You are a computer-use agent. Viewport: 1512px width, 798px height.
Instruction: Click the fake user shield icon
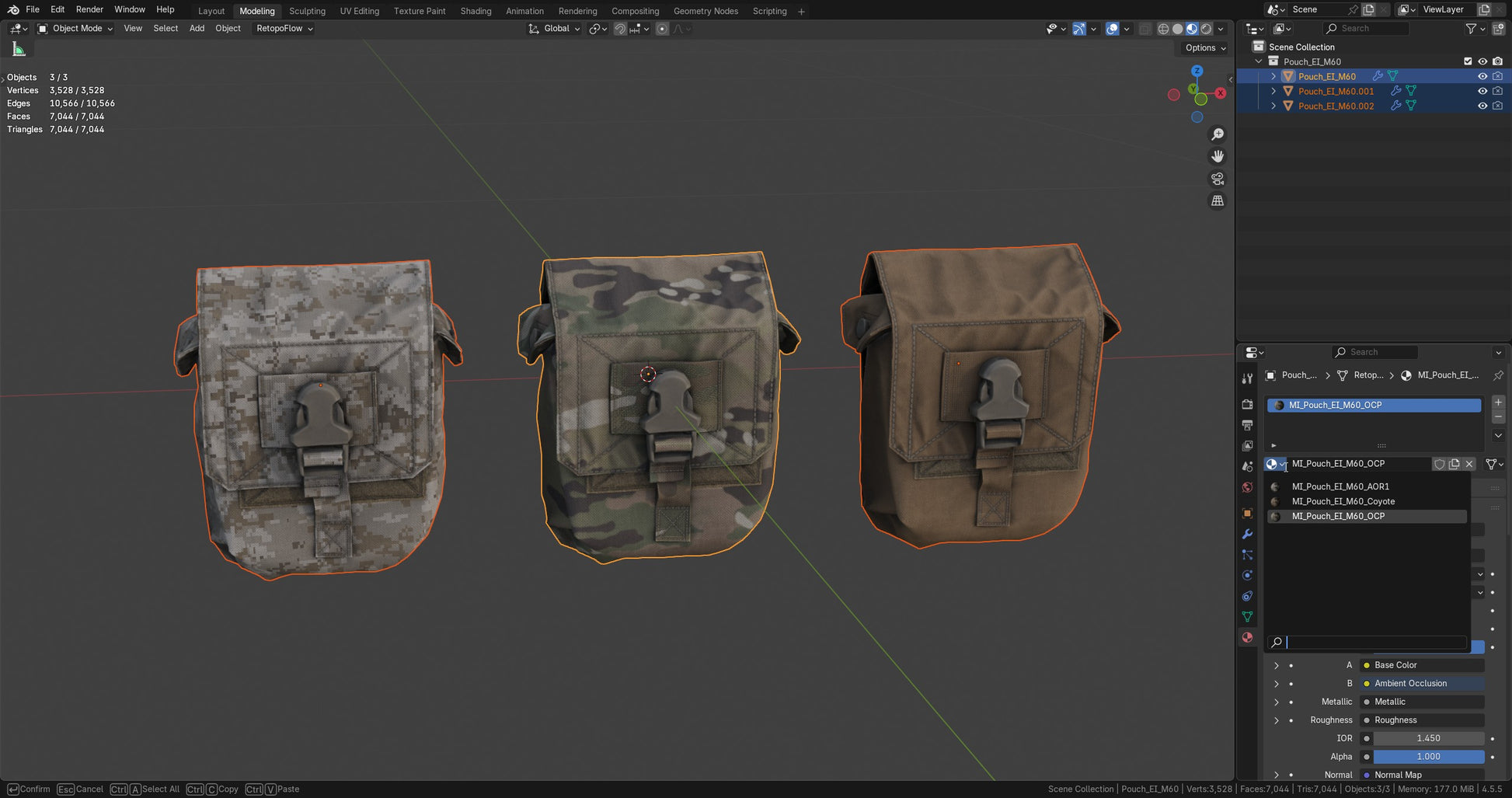(x=1439, y=464)
